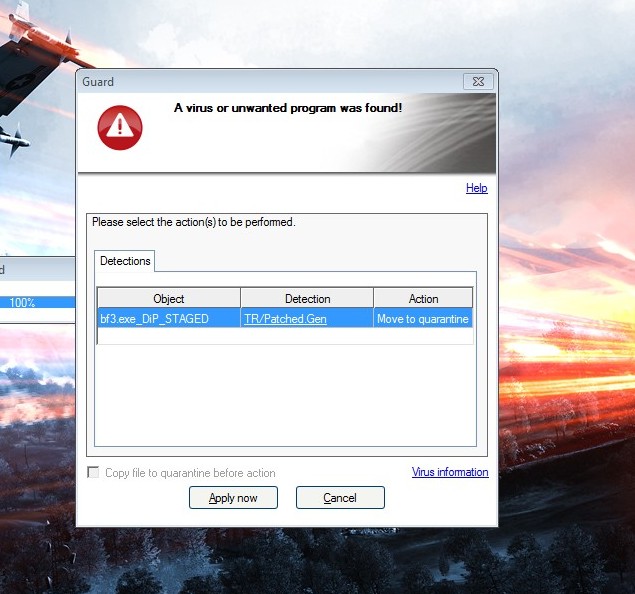Open the Virus information link

point(450,472)
